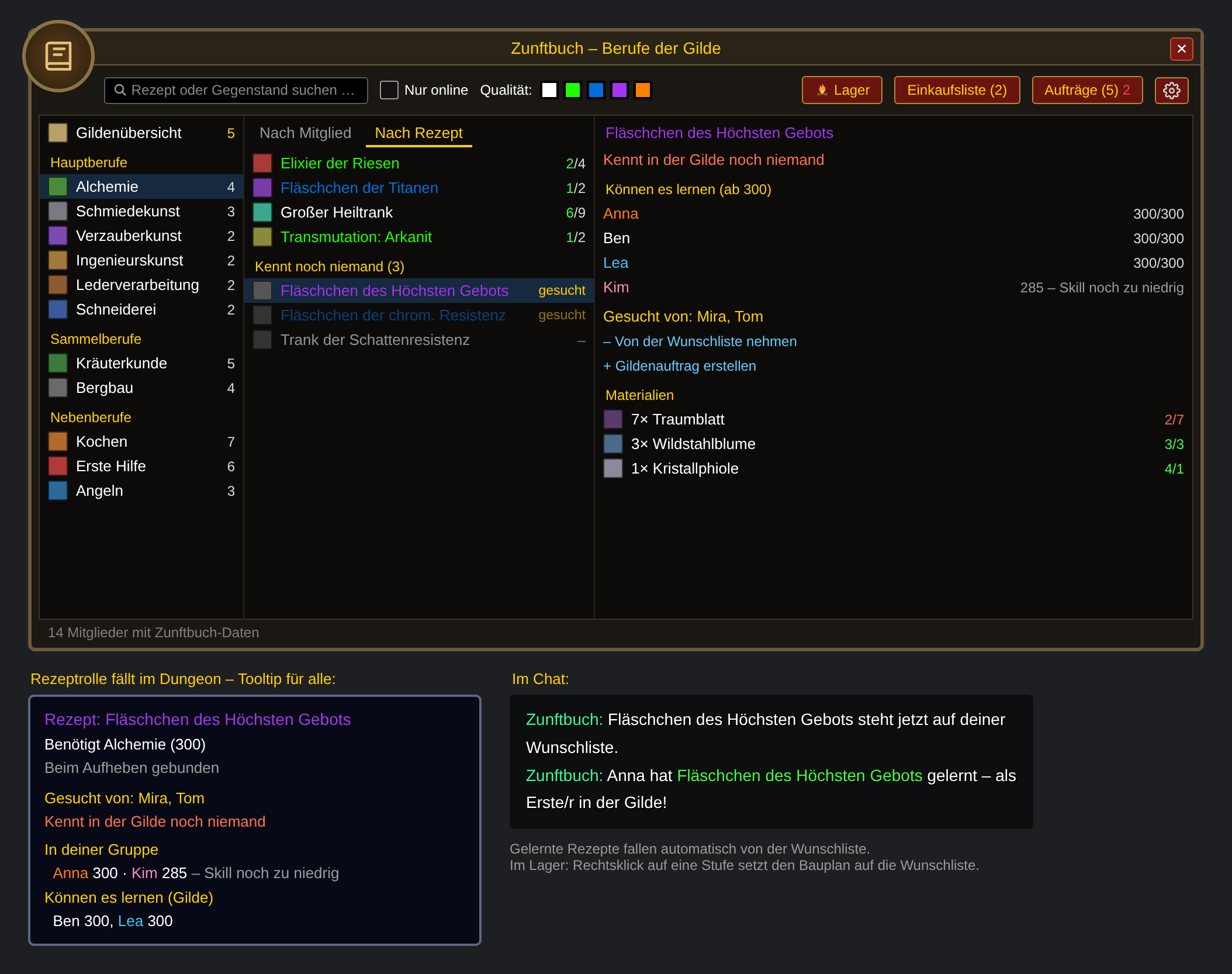1232x974 pixels.
Task: Open the settings gear icon
Action: (x=1171, y=91)
